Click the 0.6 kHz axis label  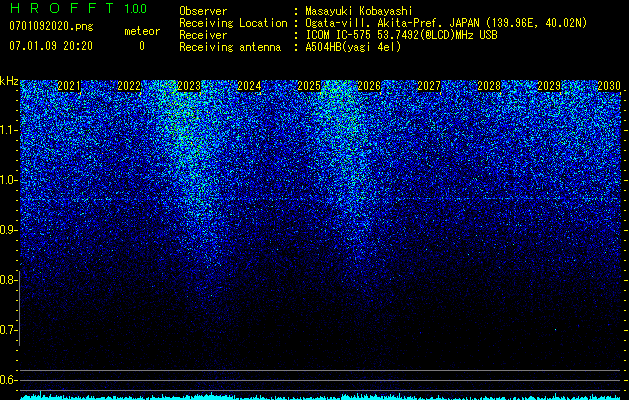click(x=8, y=380)
